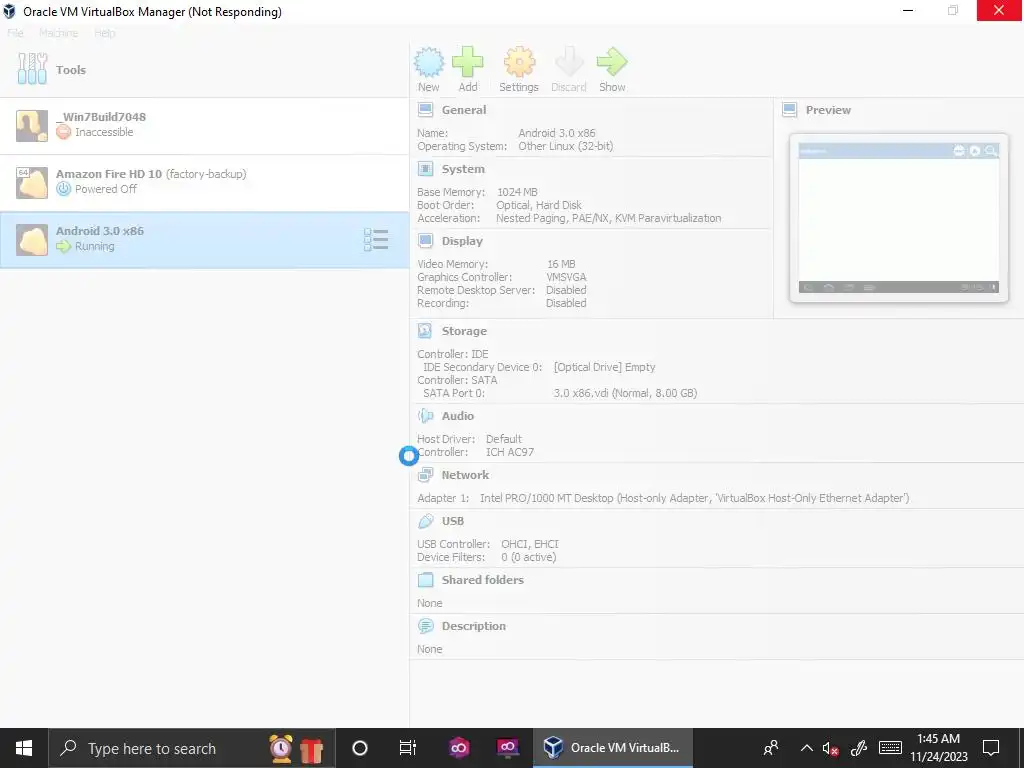
Task: Show hidden system tray icons
Action: coord(807,748)
